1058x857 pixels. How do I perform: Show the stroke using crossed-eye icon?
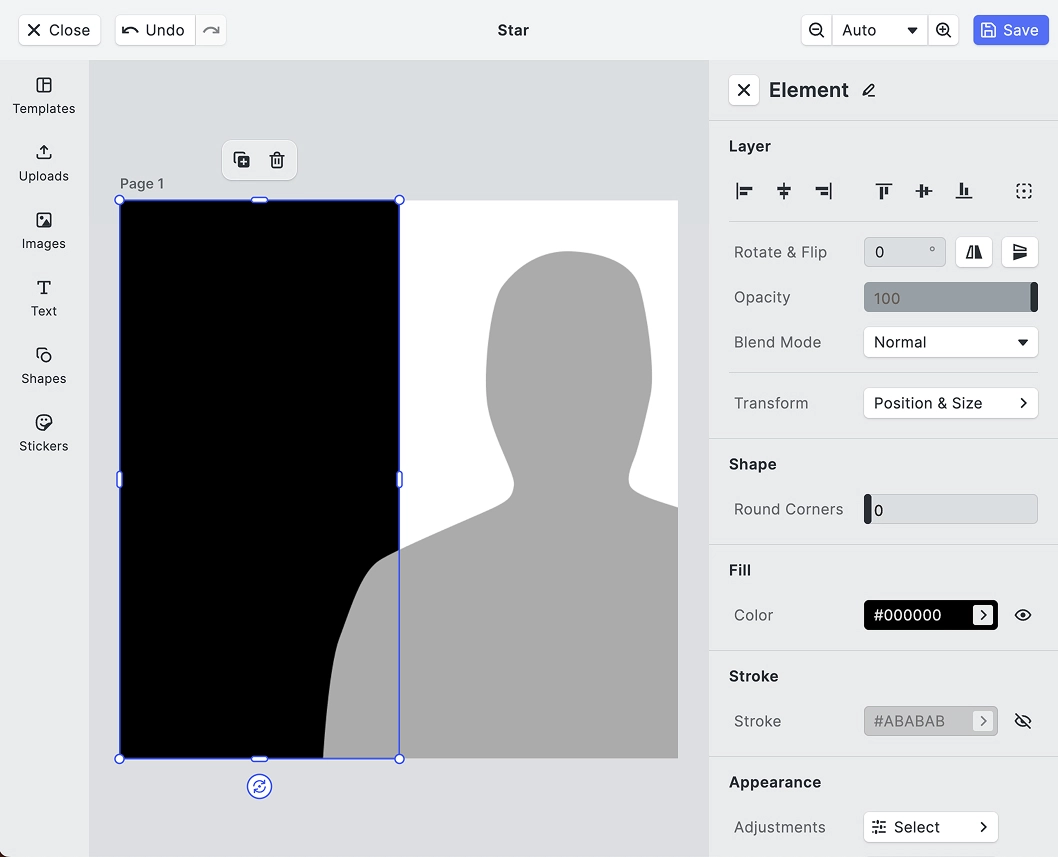[x=1022, y=721]
